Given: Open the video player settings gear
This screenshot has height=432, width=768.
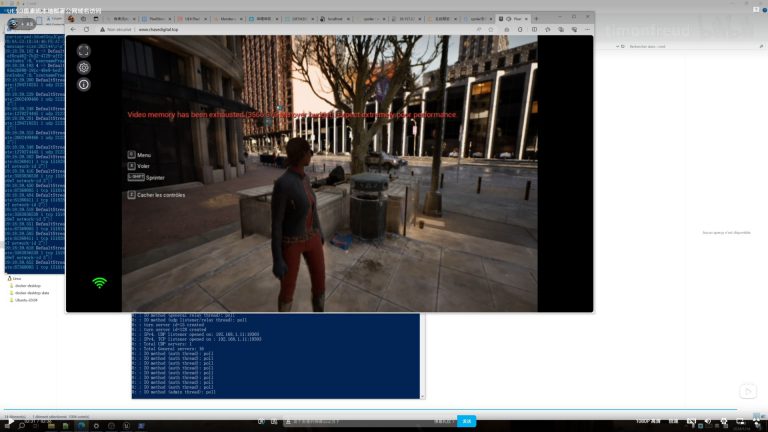Looking at the screenshot, I should [x=724, y=421].
